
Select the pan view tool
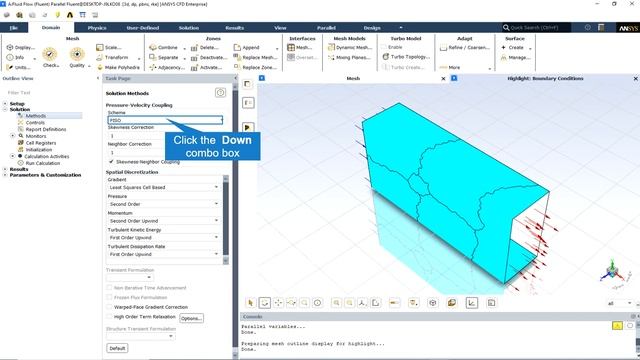coord(278,302)
